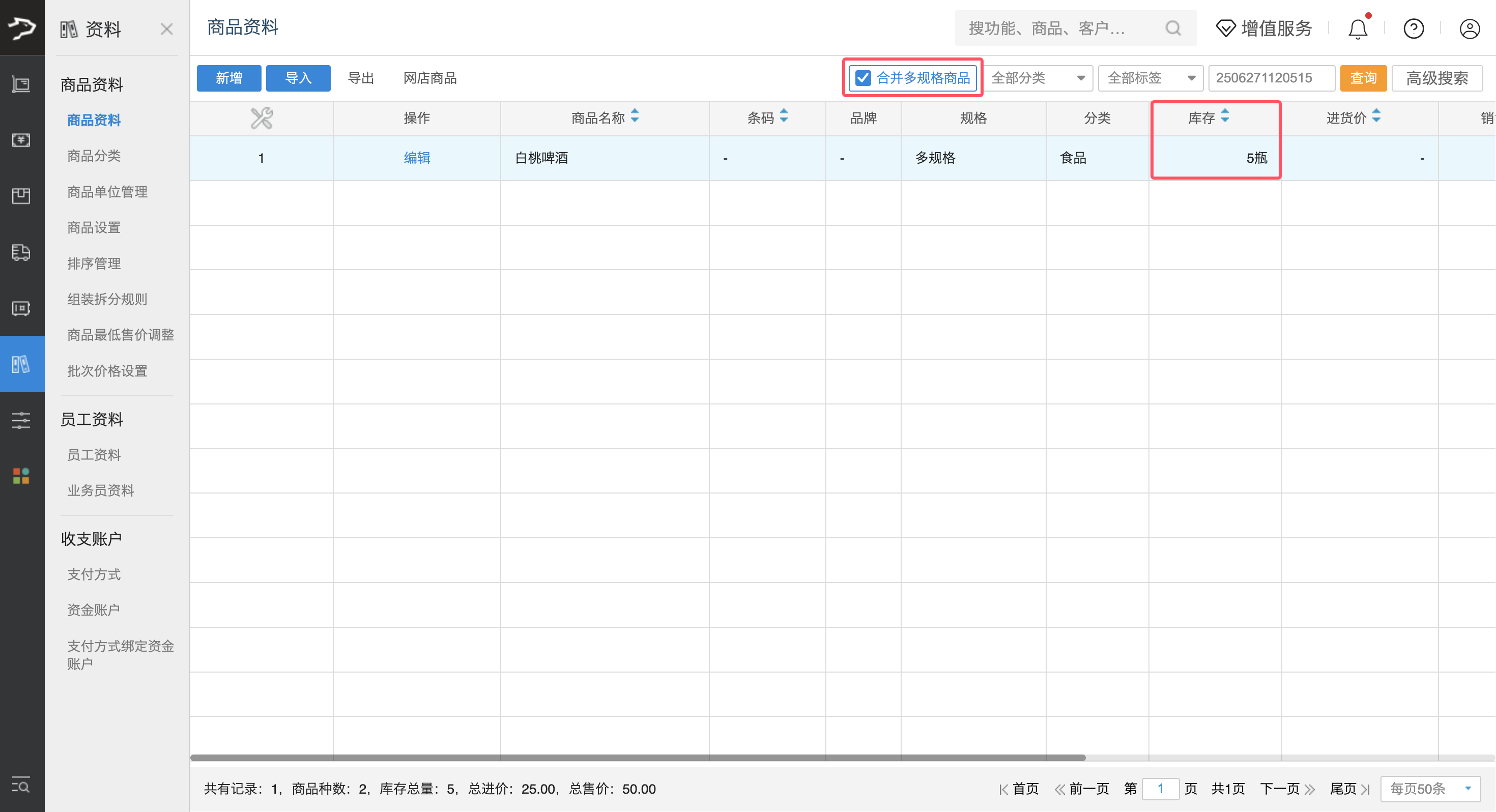This screenshot has width=1496, height=812.
Task: Select 支付方式 under 收支账户
Action: tap(94, 574)
